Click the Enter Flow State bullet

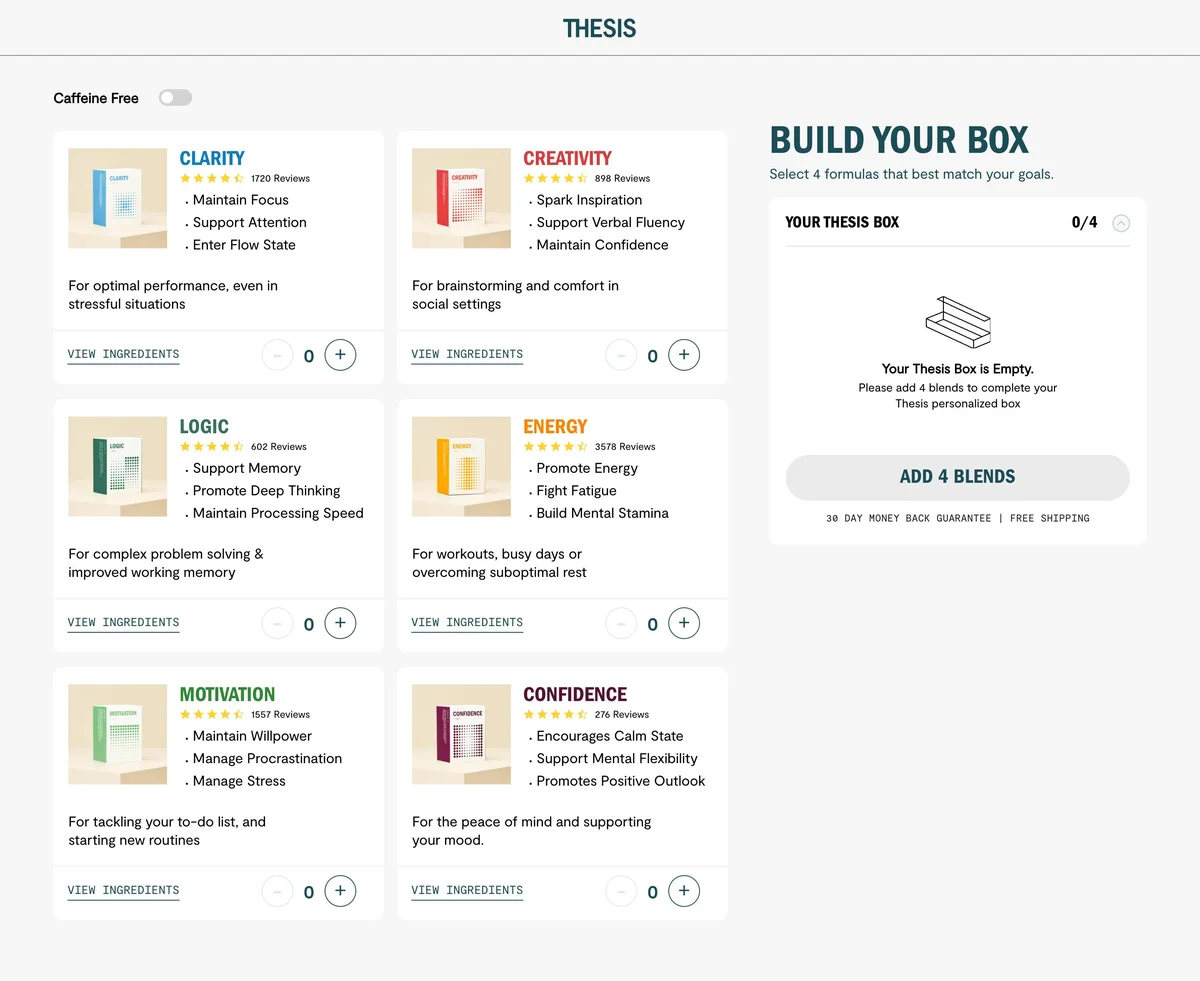tap(244, 244)
